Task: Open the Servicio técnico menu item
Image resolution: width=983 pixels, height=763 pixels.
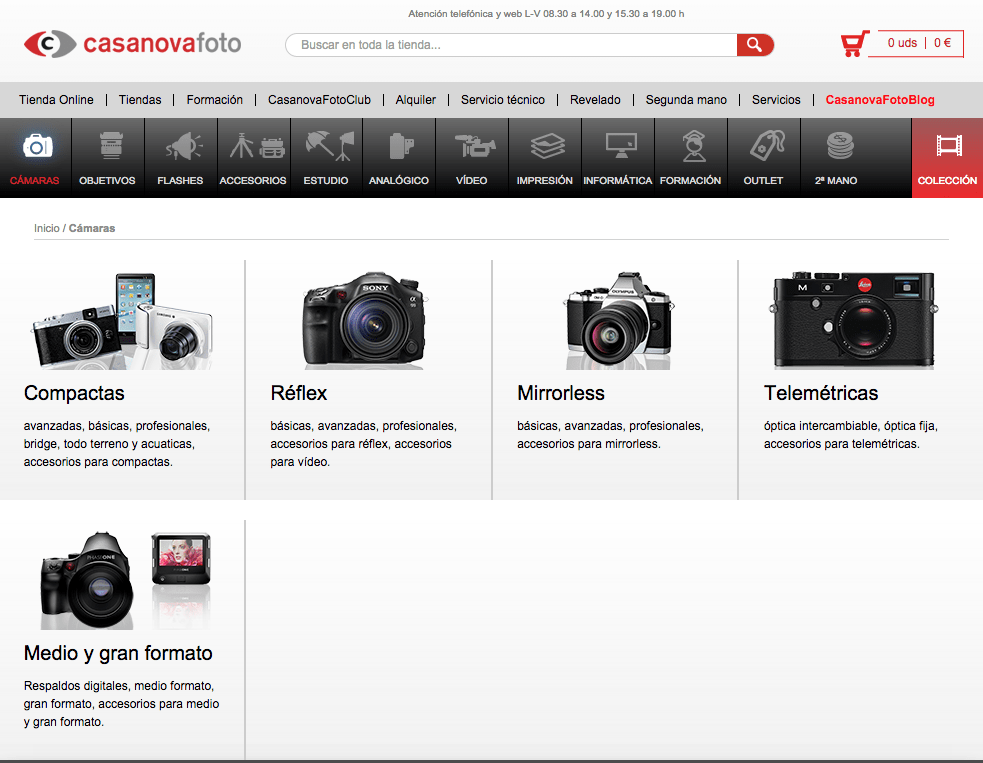Action: (503, 100)
